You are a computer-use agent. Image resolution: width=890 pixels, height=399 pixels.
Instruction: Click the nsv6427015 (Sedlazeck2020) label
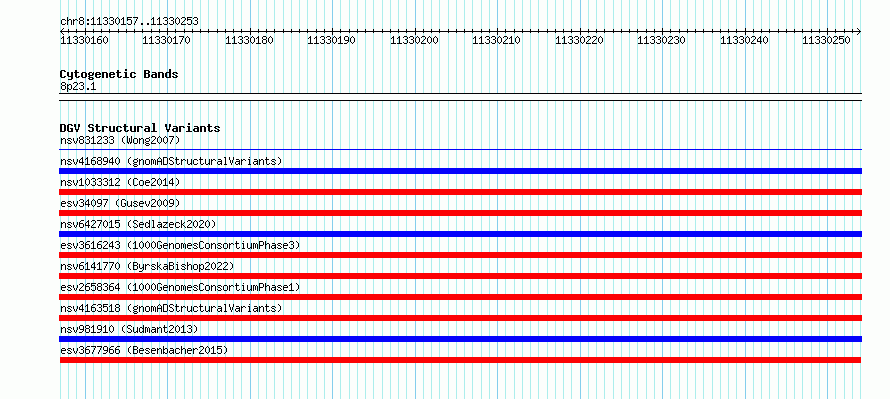click(x=138, y=224)
